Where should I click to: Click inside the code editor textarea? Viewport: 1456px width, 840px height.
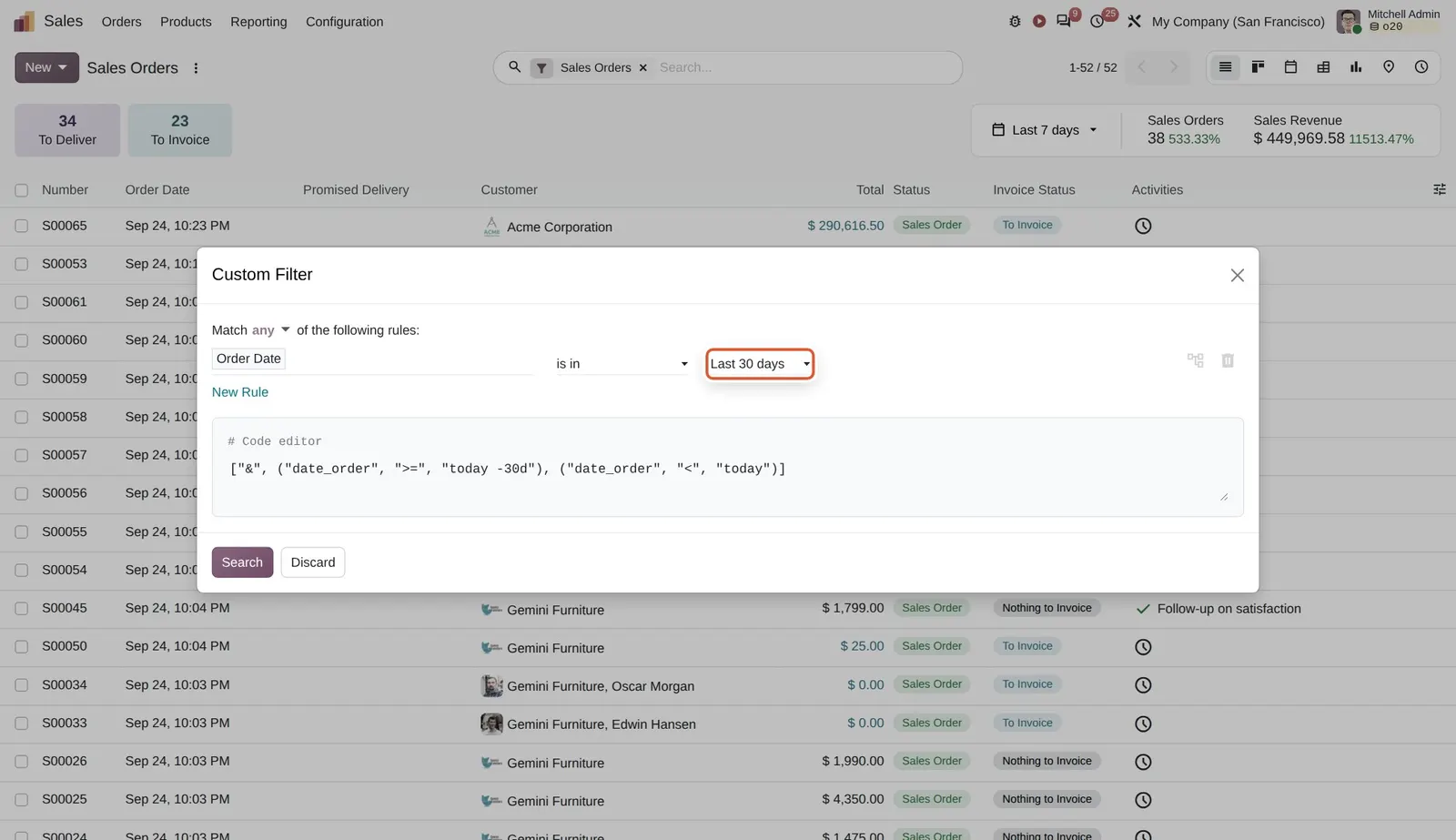click(x=728, y=467)
